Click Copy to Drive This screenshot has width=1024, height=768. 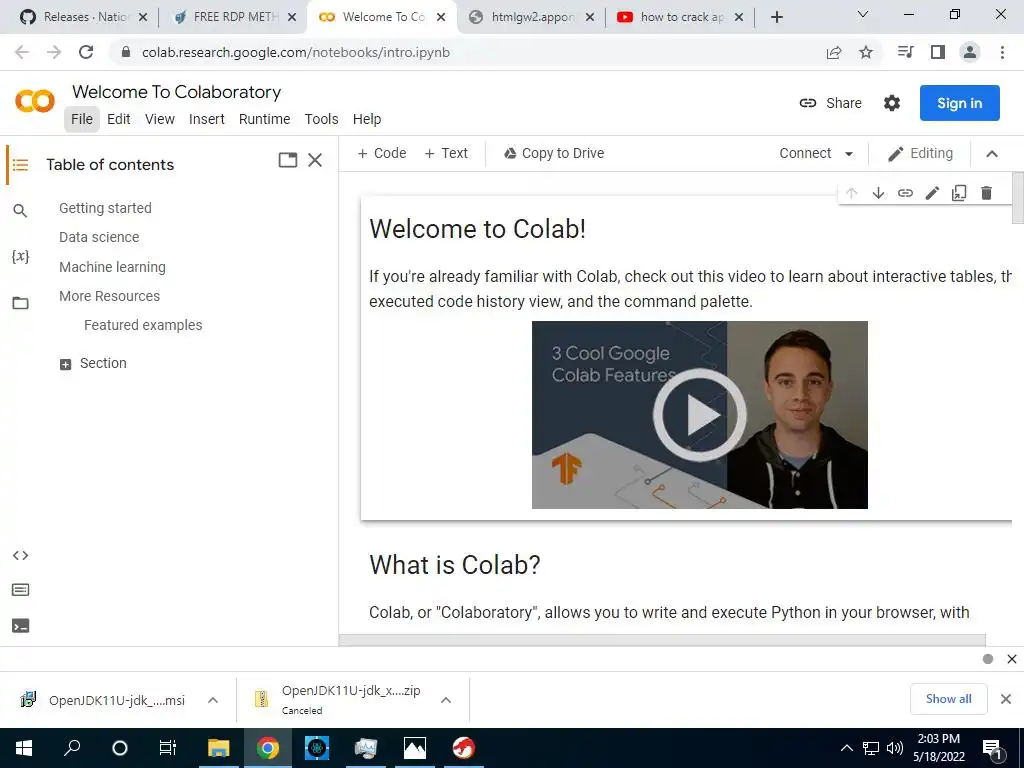pyautogui.click(x=554, y=153)
